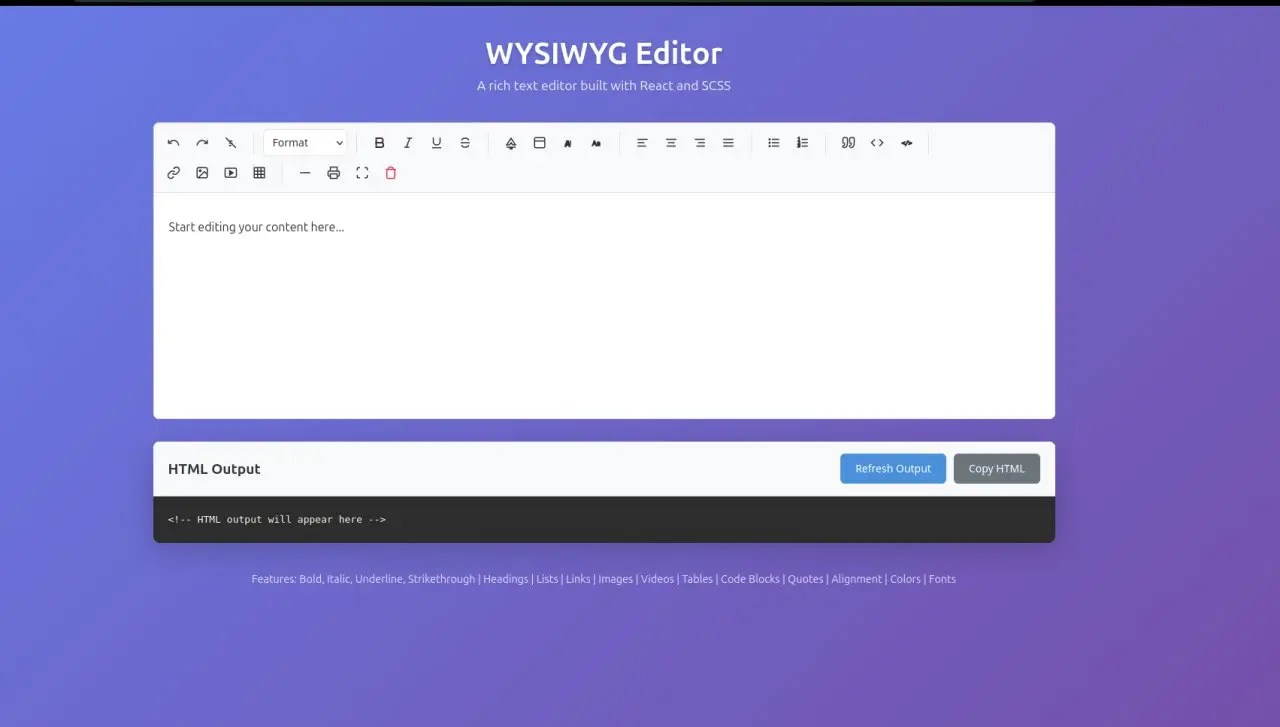This screenshot has height=727, width=1280.
Task: Print the editor content
Action: pos(334,173)
